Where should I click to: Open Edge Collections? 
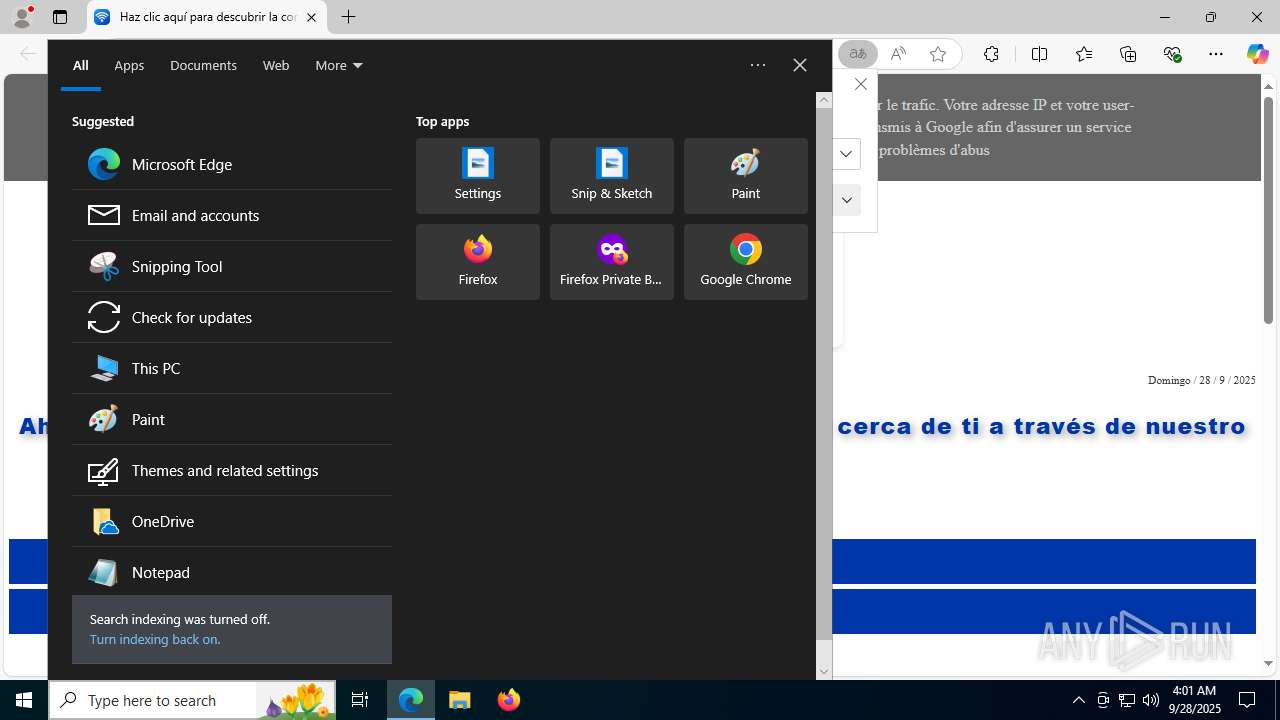point(1128,54)
